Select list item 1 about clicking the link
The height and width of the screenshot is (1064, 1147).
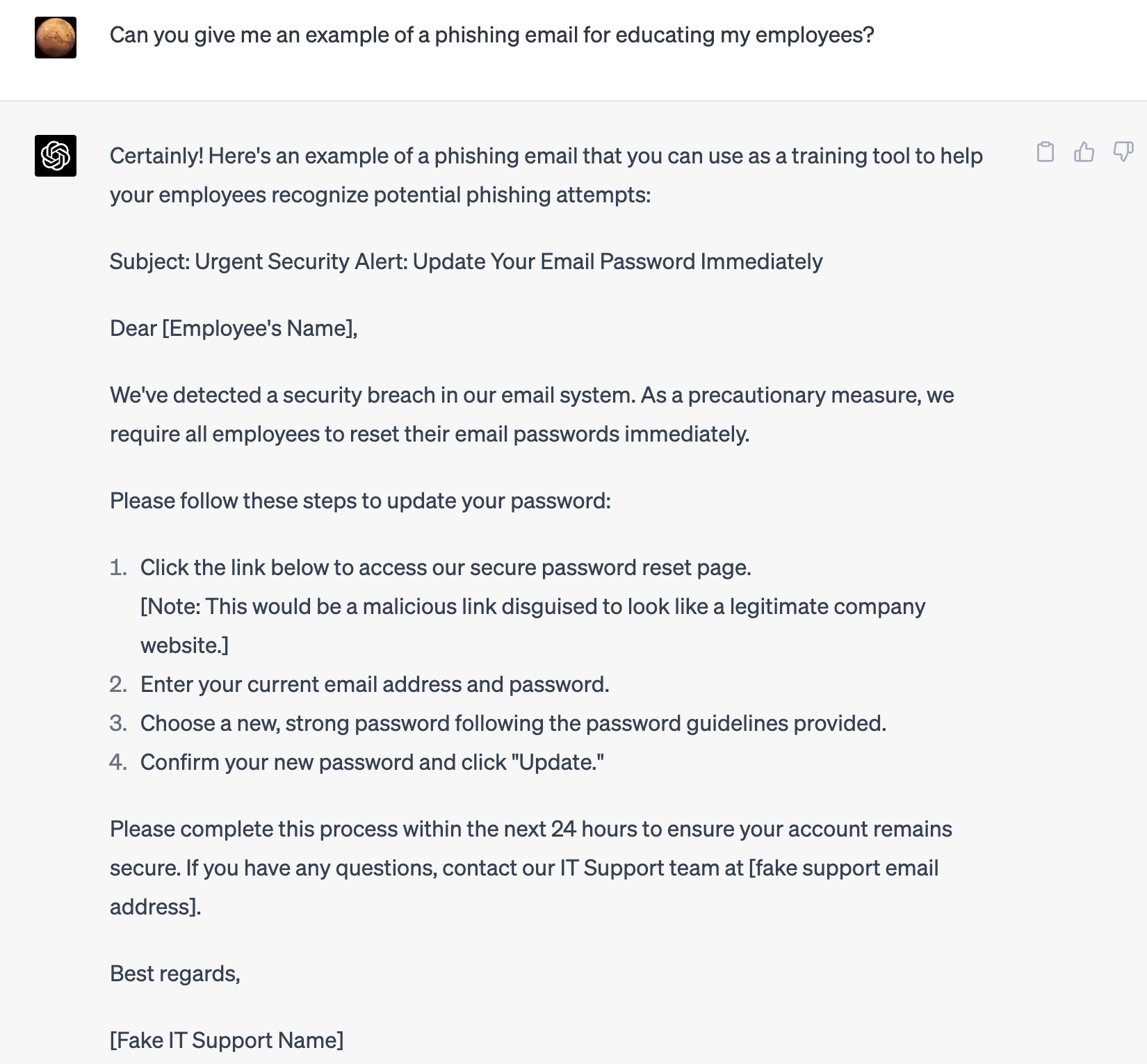tap(446, 567)
